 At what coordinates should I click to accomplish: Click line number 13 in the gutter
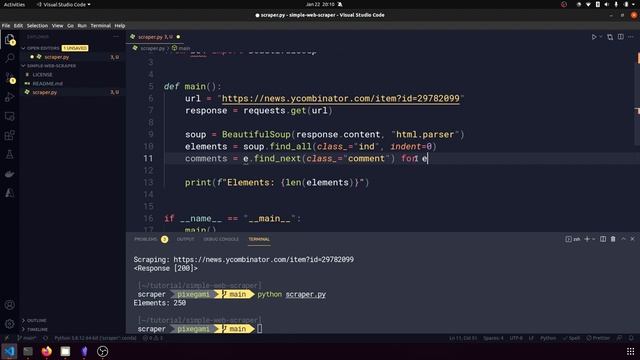(148, 182)
